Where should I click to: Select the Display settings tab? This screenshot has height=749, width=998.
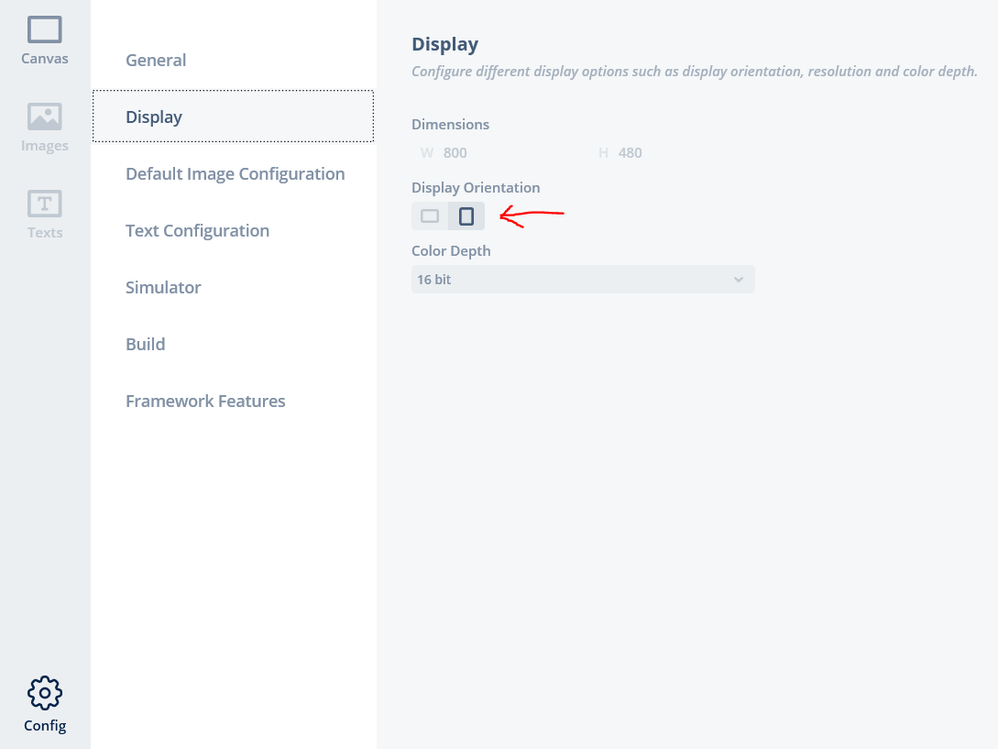[x=234, y=116]
